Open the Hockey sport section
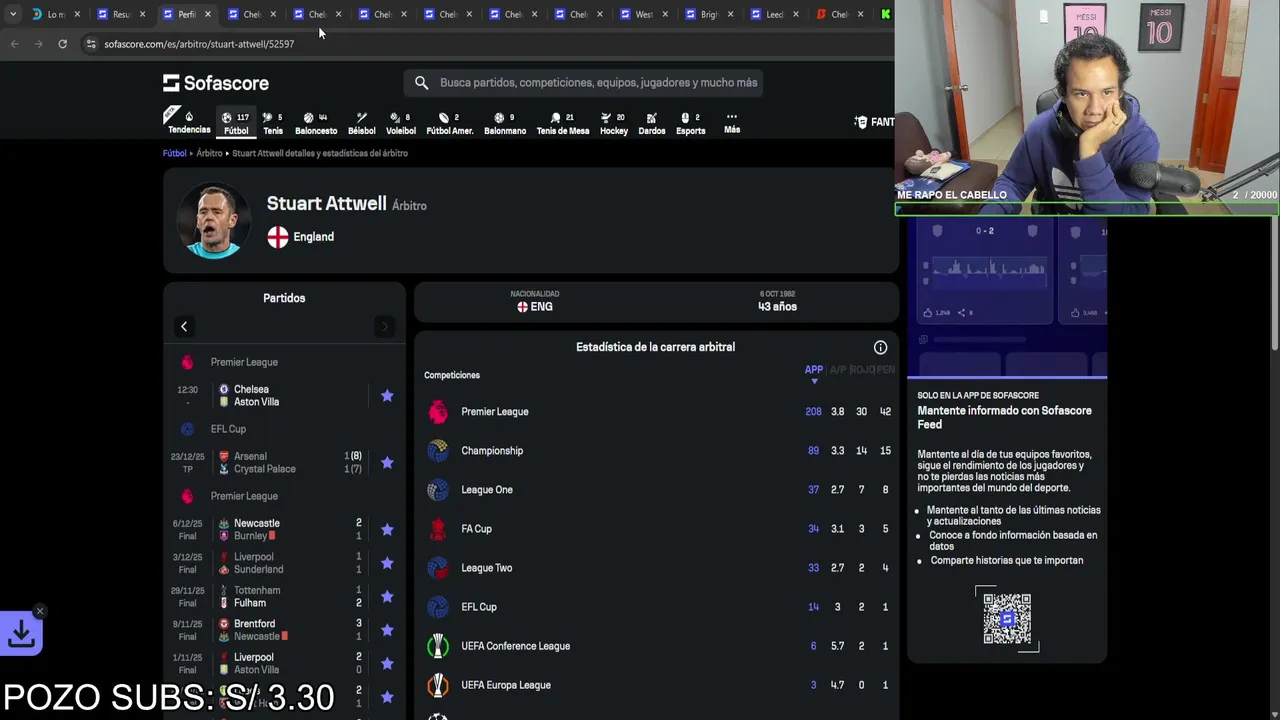 coord(614,123)
